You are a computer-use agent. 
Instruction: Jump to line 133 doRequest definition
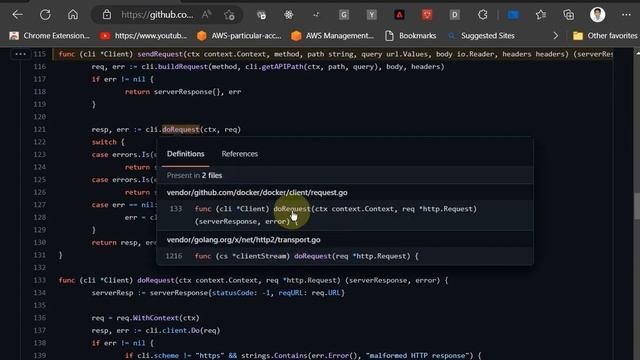click(x=345, y=215)
